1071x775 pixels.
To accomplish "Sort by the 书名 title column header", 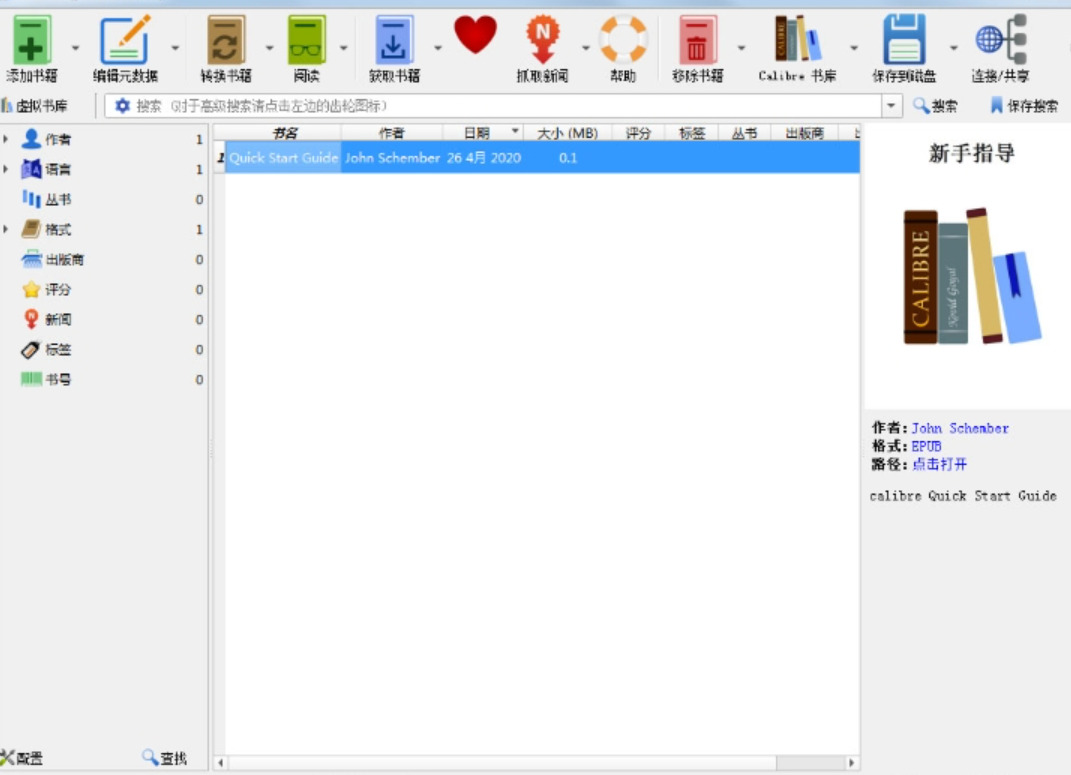I will [x=284, y=132].
